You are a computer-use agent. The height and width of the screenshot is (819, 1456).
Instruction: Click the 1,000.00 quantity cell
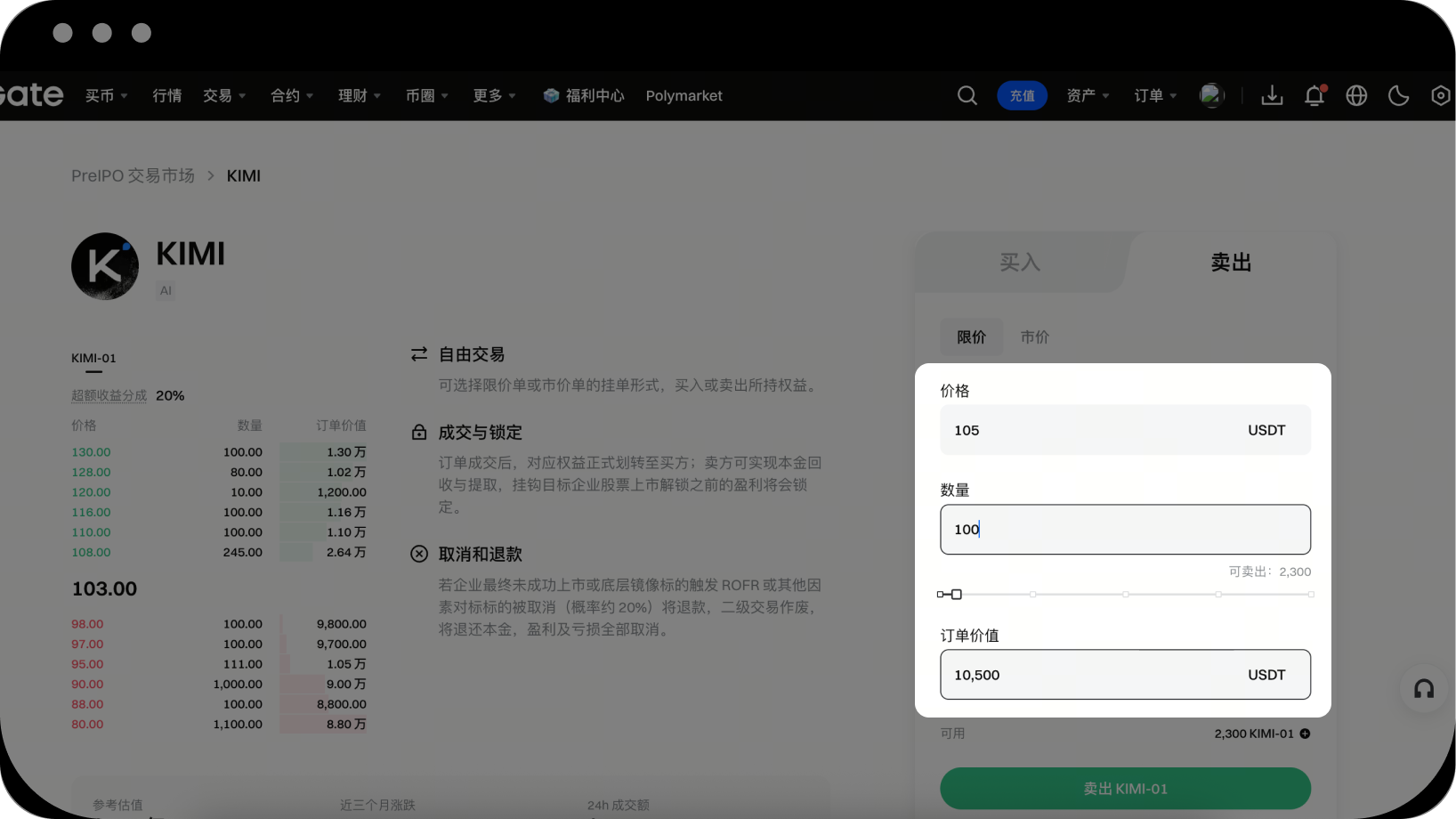coord(238,684)
